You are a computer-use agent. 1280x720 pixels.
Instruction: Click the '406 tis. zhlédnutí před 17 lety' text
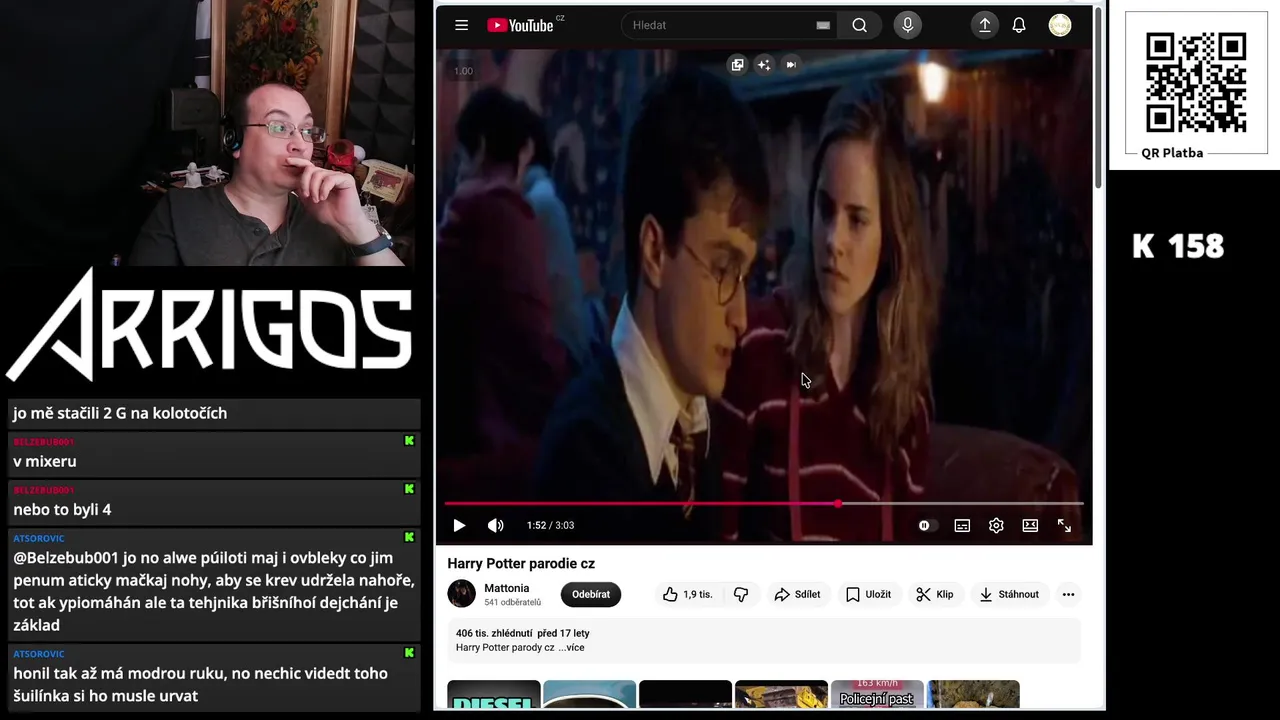tap(523, 633)
